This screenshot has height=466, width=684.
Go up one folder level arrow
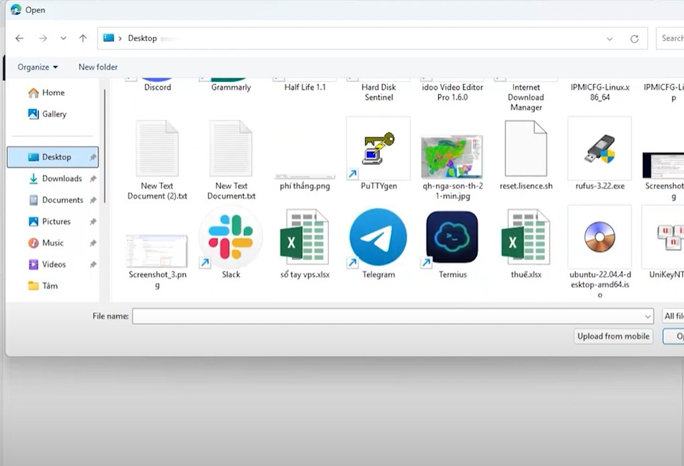pyautogui.click(x=83, y=39)
